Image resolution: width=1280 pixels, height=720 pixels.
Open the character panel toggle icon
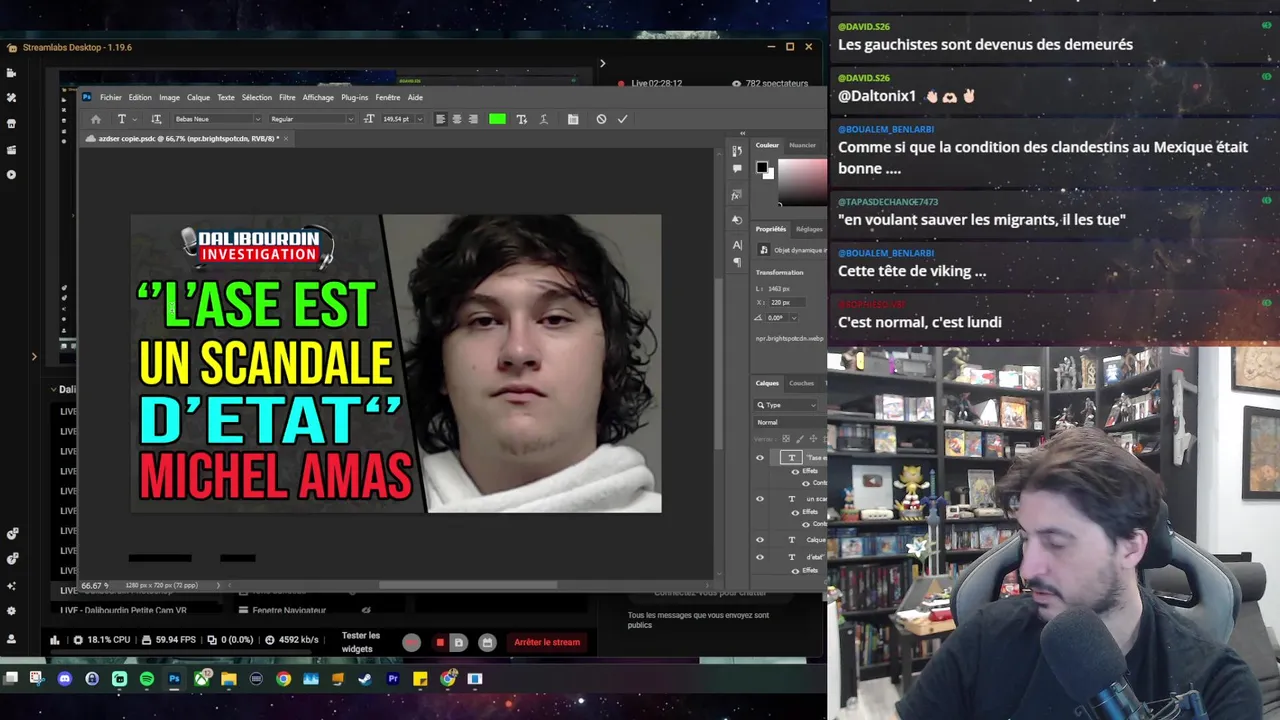573,119
